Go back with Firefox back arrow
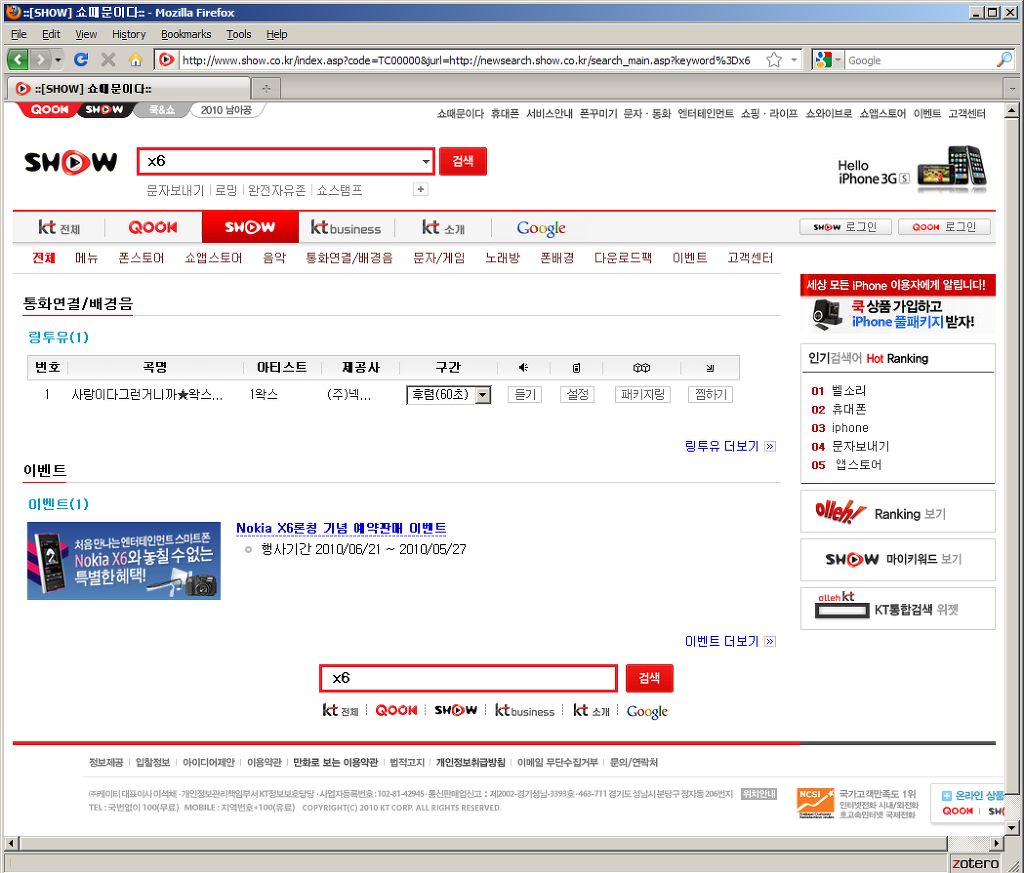1024x873 pixels. coord(18,60)
